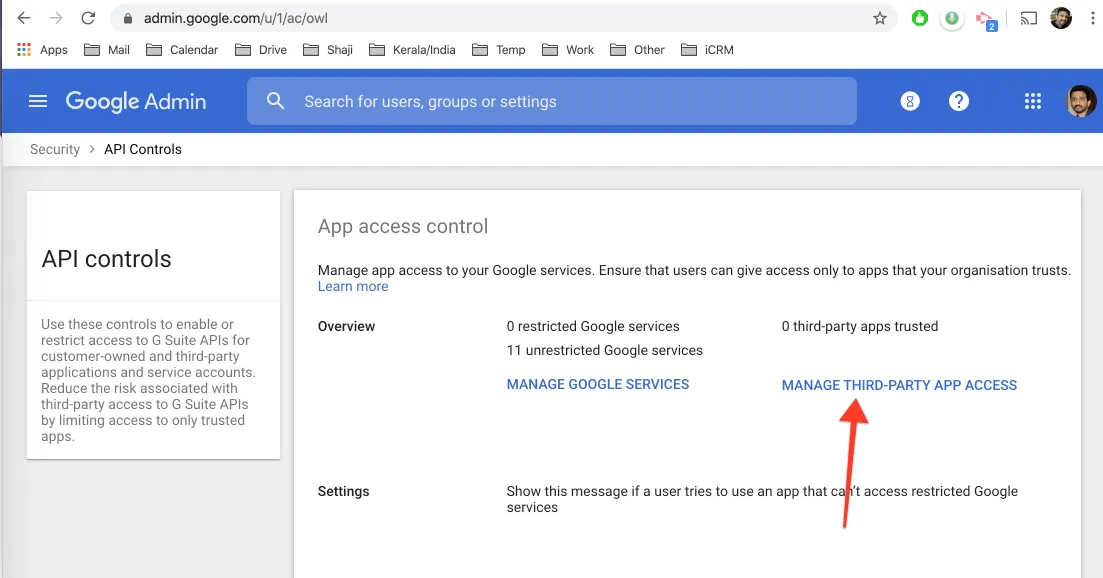Click the API Controls breadcrumb
Image resolution: width=1103 pixels, height=578 pixels.
[143, 149]
